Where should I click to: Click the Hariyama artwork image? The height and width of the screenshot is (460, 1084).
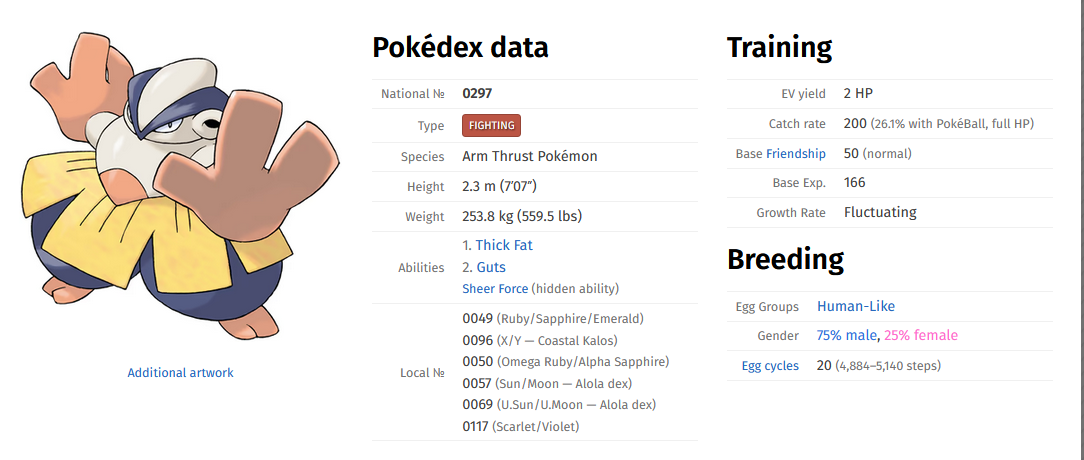tap(180, 185)
